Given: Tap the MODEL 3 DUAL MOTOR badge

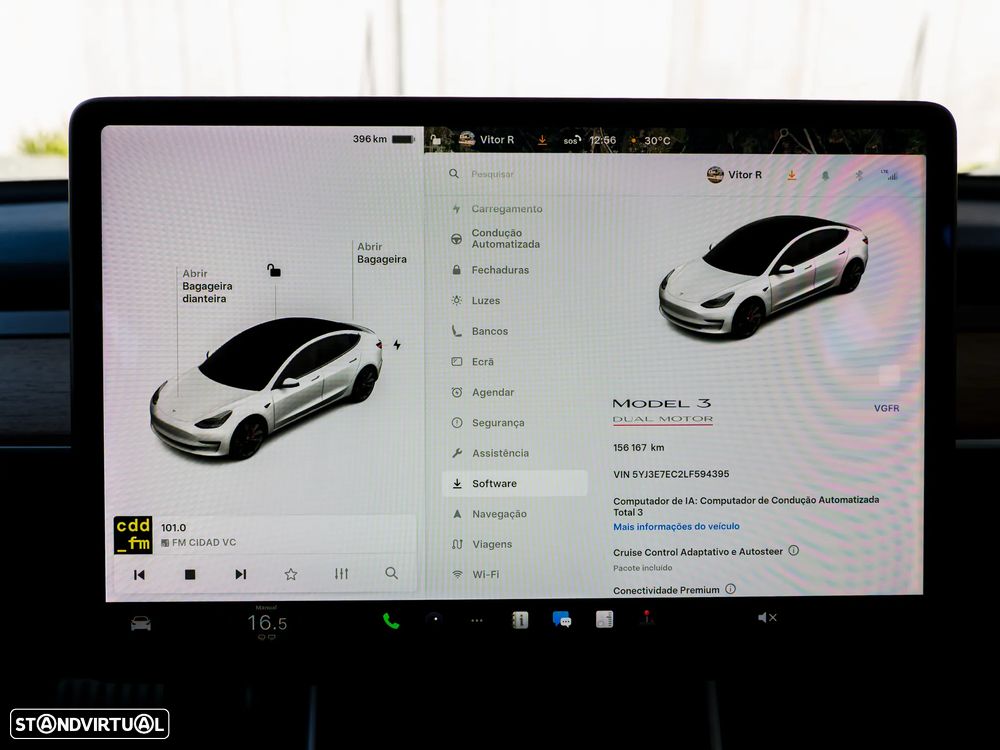Looking at the screenshot, I should [x=662, y=411].
